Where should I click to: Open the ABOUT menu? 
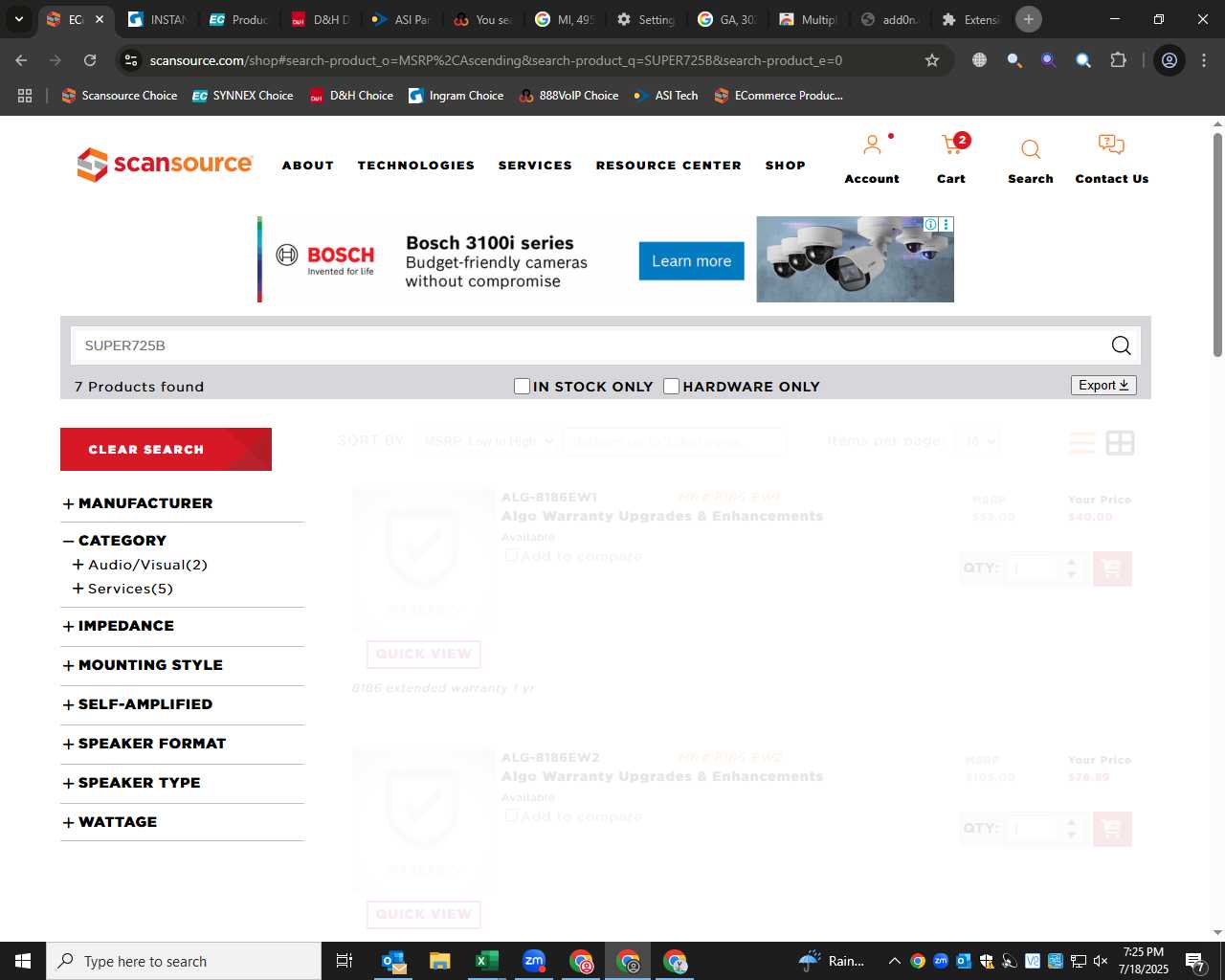tap(307, 166)
